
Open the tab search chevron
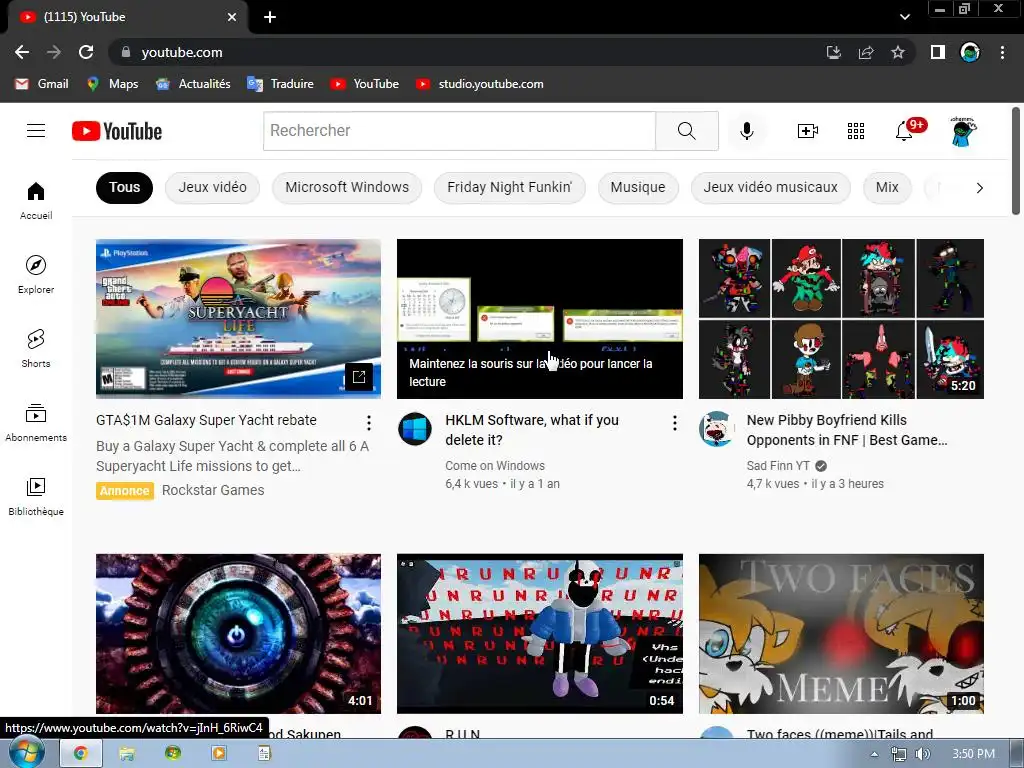tap(904, 17)
